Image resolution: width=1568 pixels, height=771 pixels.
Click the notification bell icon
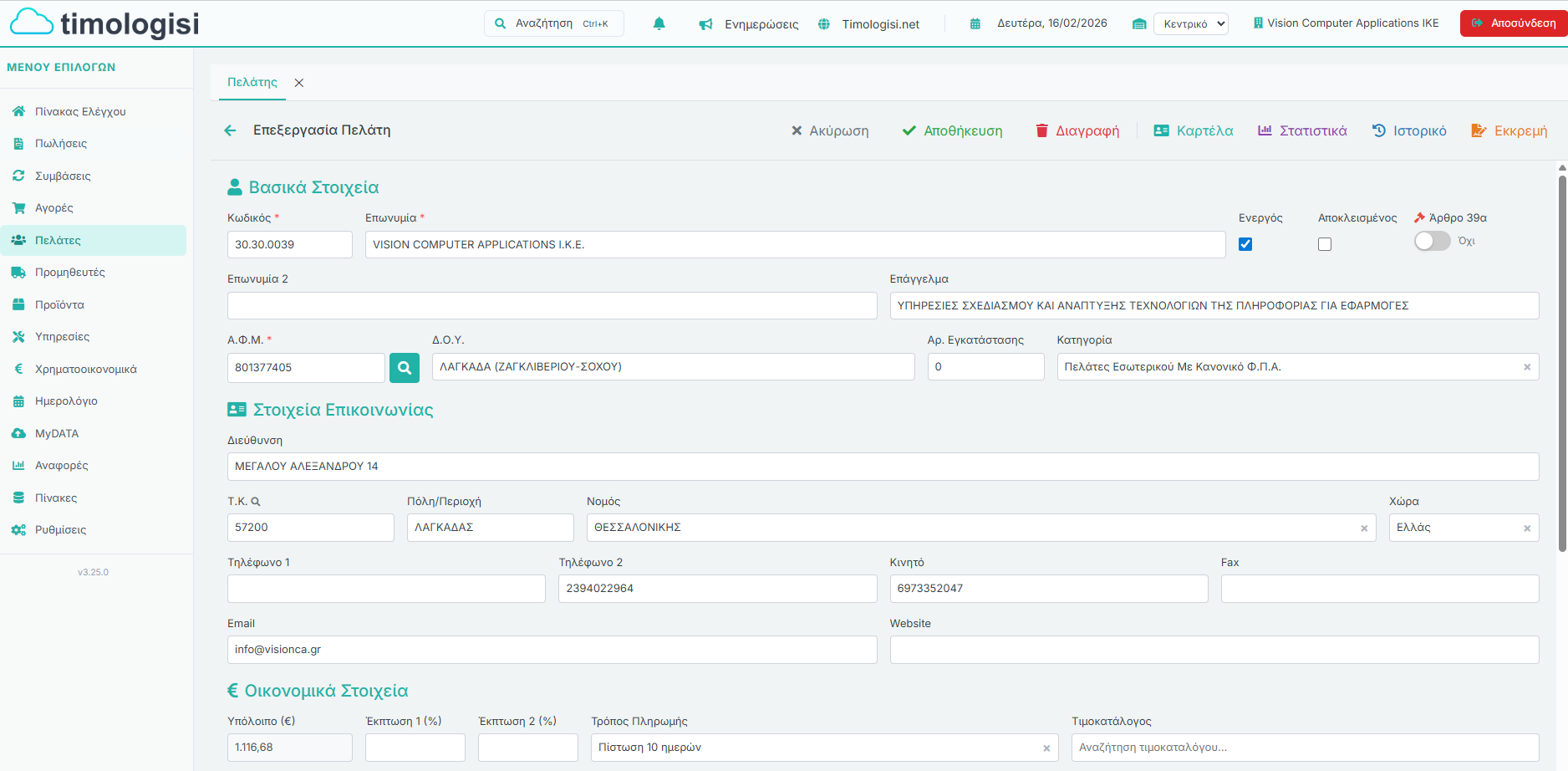659,24
